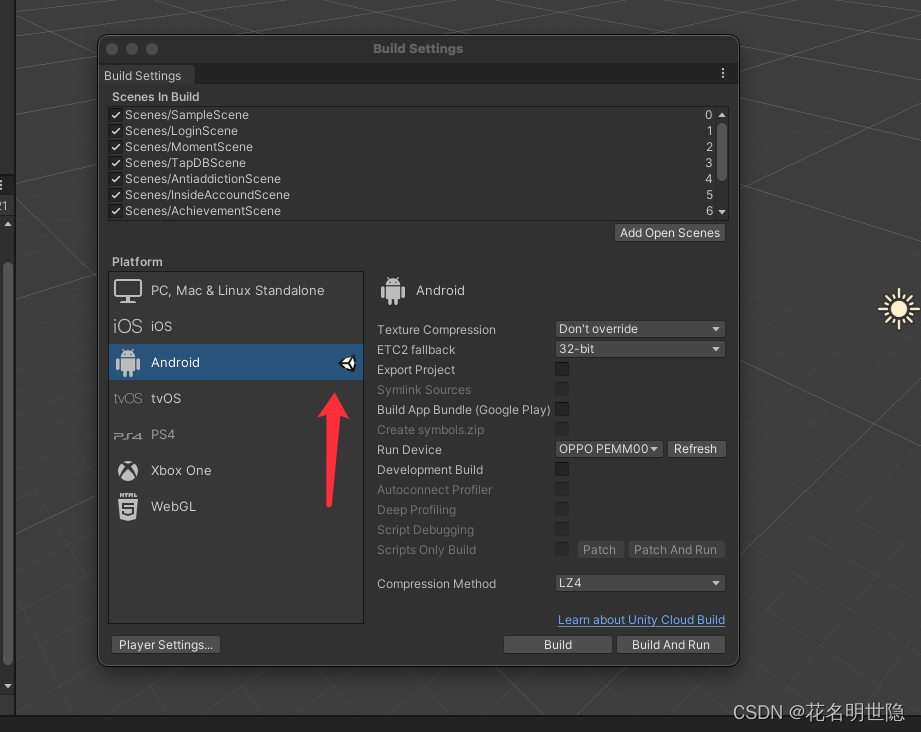921x732 pixels.
Task: Click the Unity logo badge on Android row
Action: (x=348, y=362)
